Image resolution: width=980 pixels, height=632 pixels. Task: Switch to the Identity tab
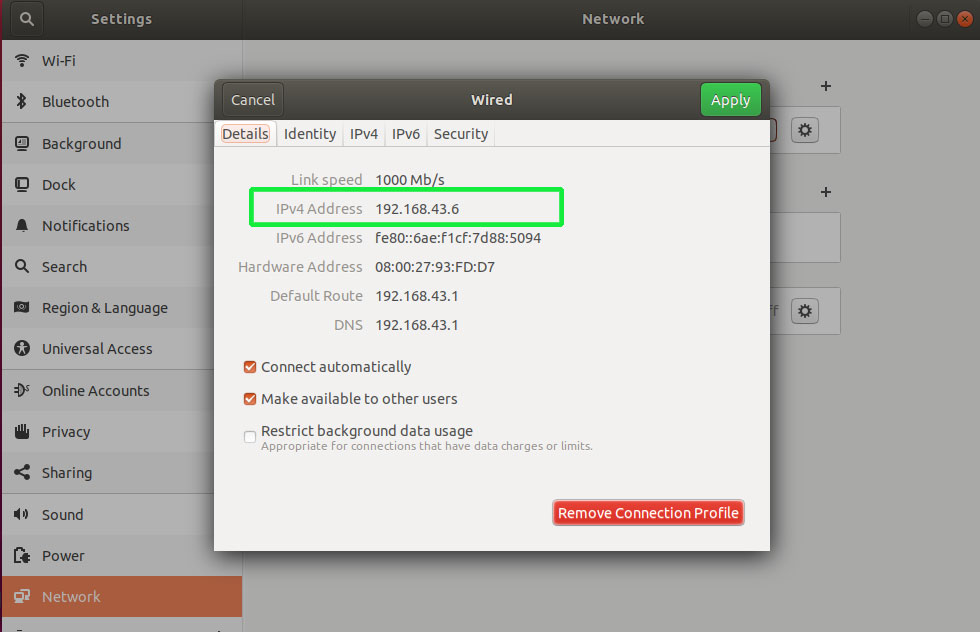310,134
